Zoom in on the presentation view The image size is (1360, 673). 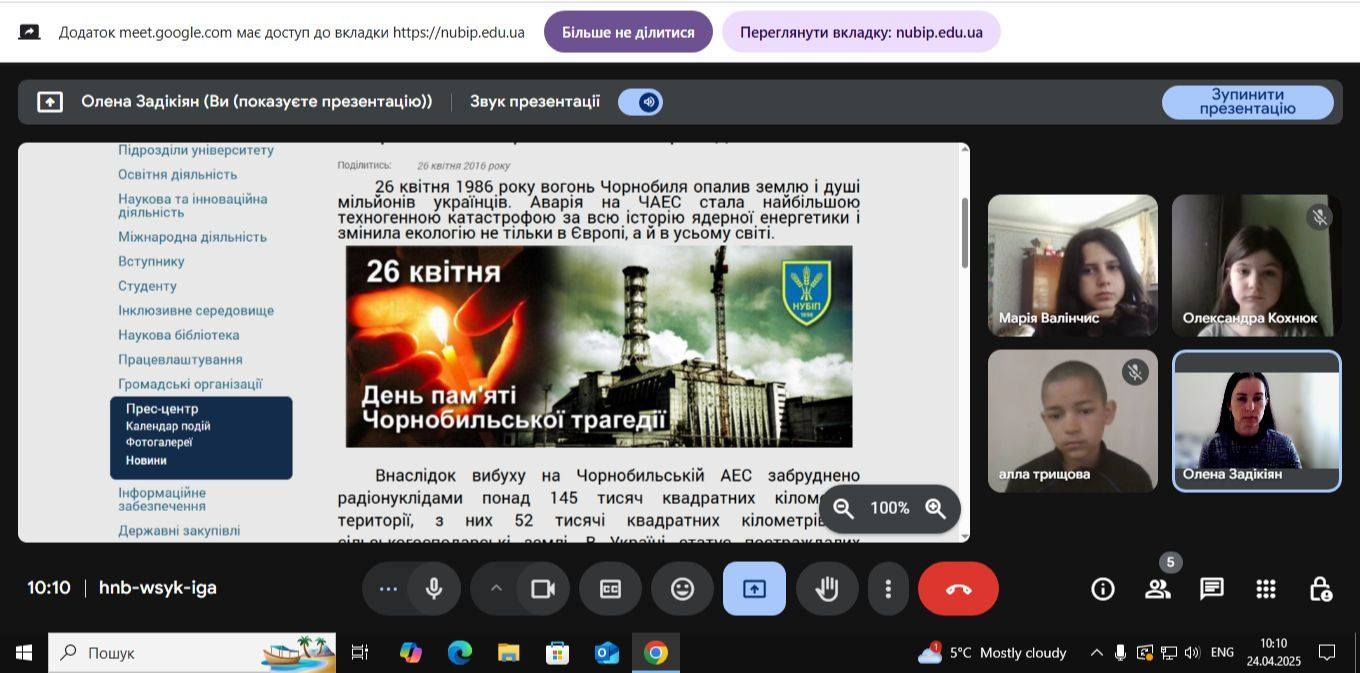[935, 508]
